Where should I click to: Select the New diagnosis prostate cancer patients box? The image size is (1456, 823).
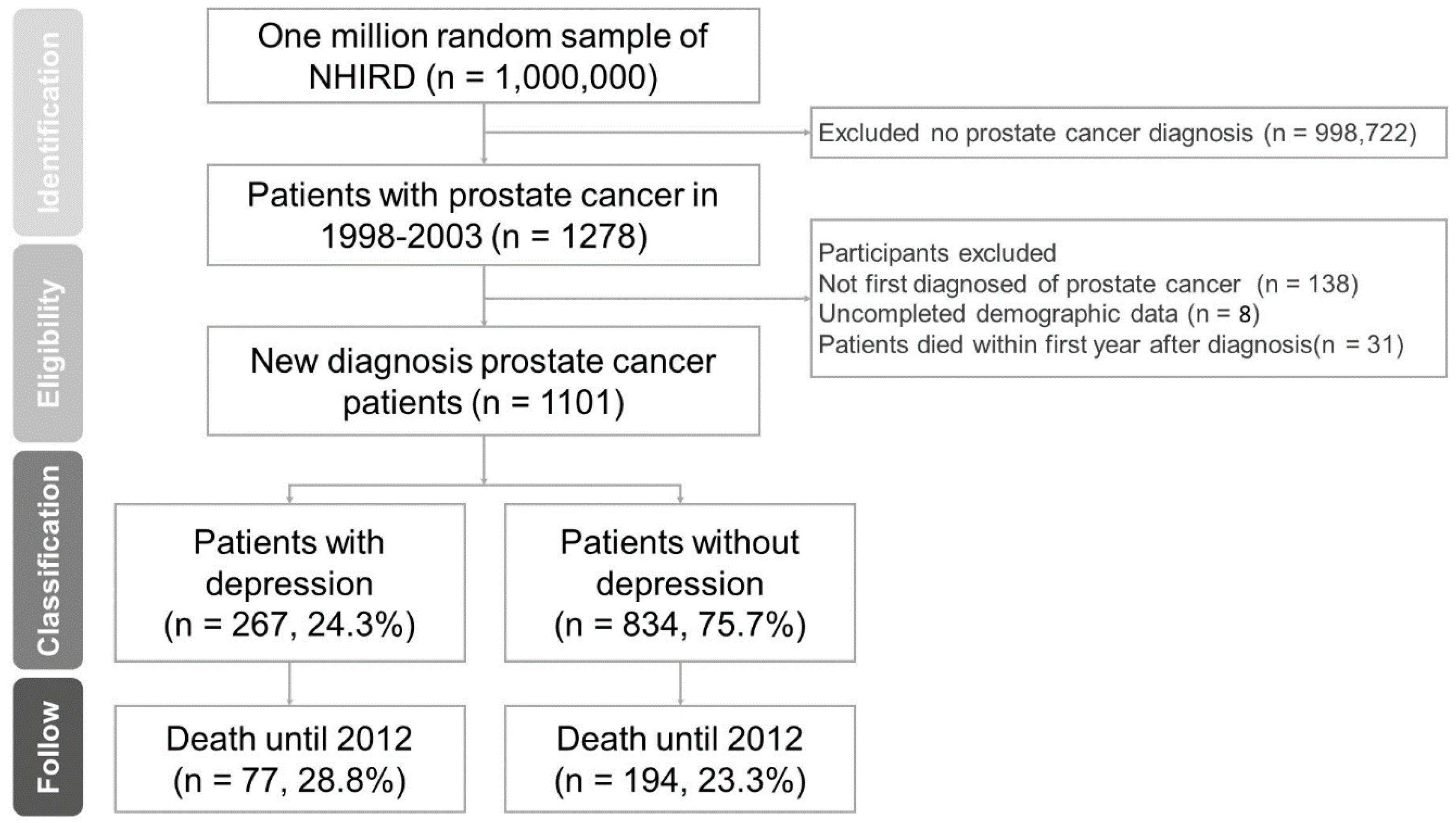coord(483,381)
